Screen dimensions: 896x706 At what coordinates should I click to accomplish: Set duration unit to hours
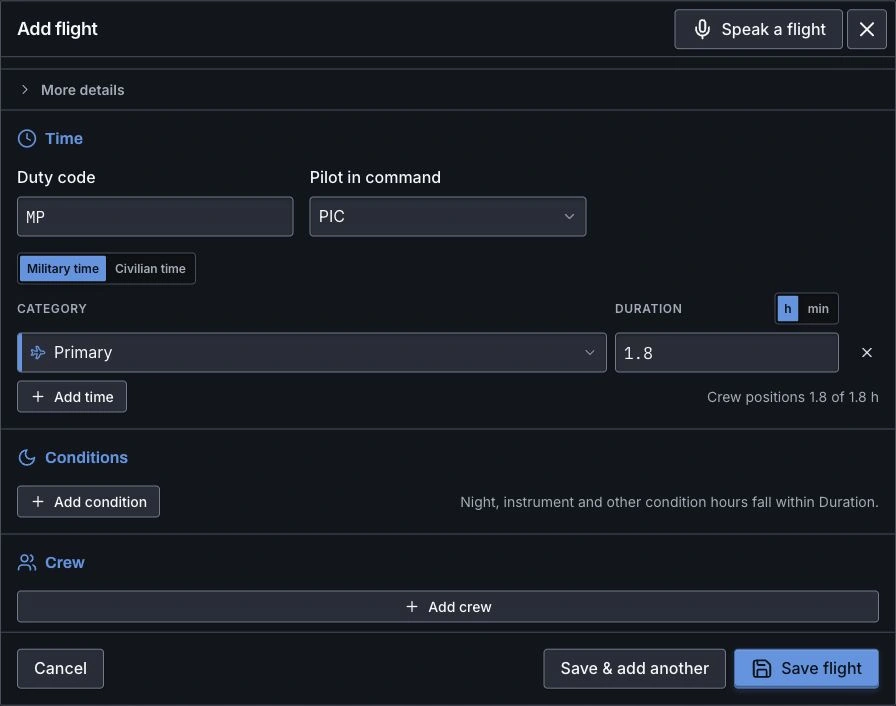787,308
